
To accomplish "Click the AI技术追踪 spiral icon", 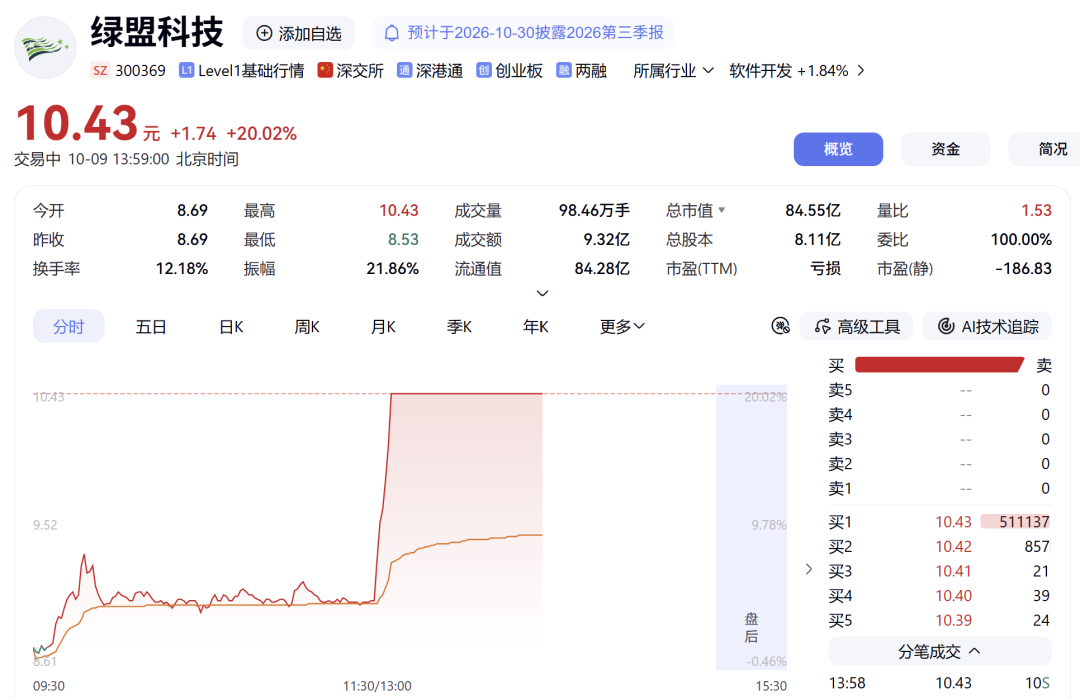I will (x=946, y=326).
